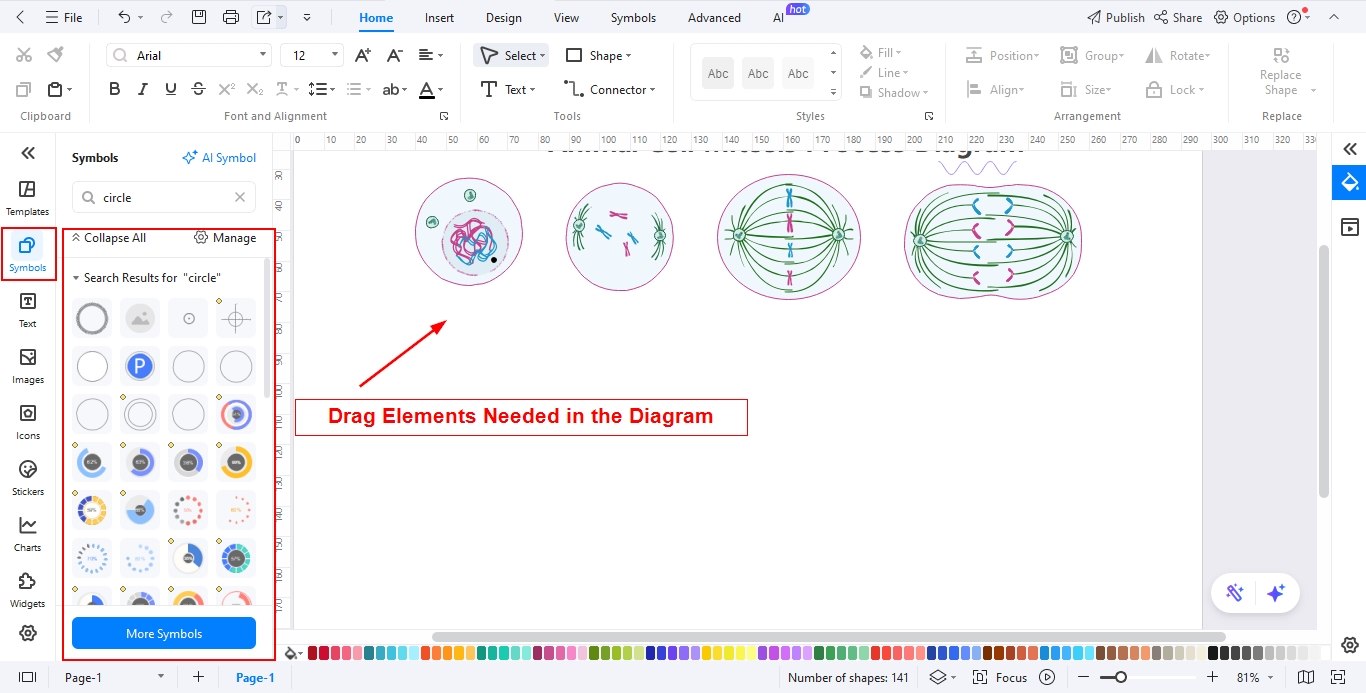Click the Share button
This screenshot has width=1366, height=693.
1178,17
